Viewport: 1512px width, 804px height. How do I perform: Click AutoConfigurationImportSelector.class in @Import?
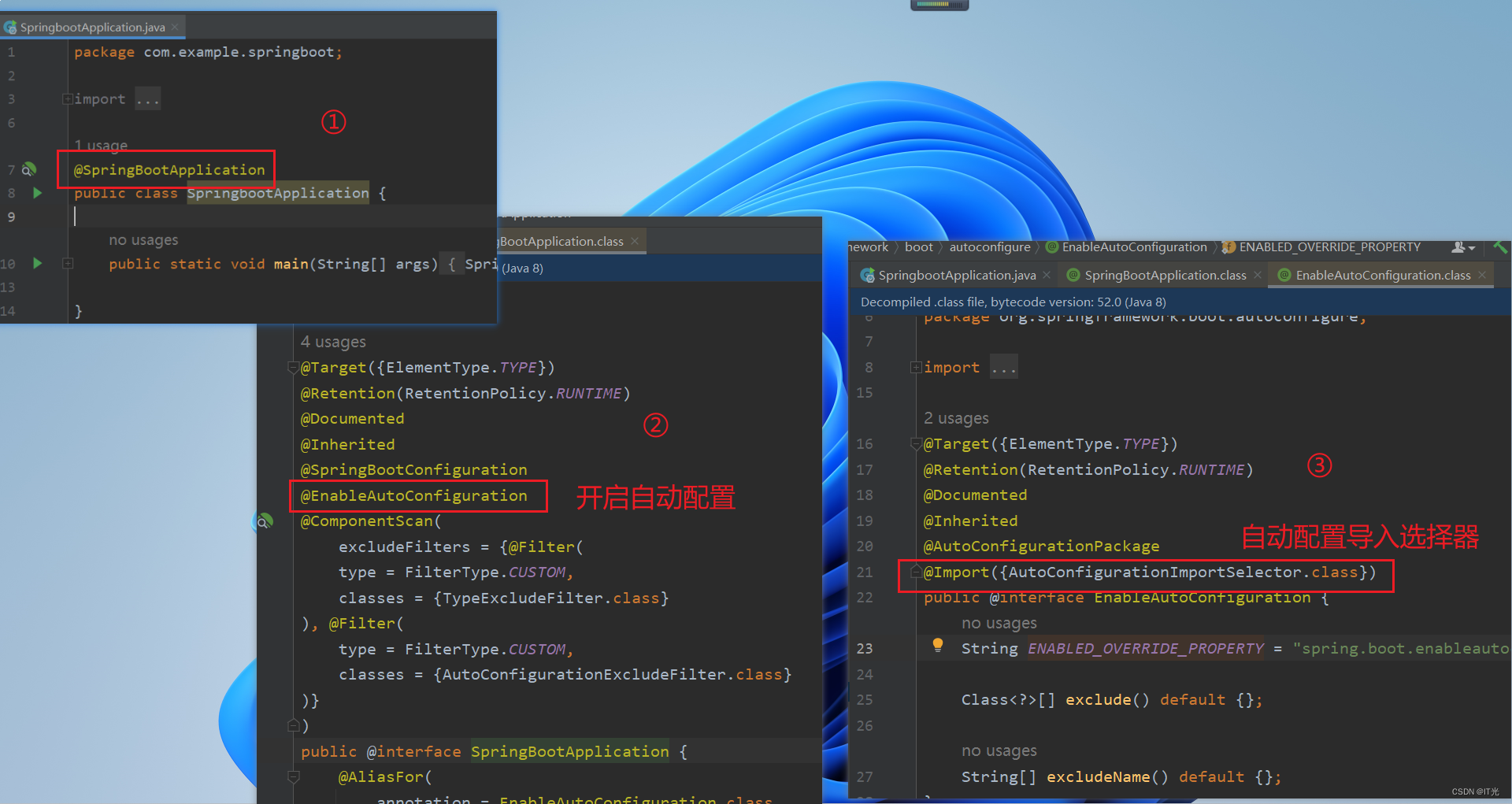coord(1184,572)
